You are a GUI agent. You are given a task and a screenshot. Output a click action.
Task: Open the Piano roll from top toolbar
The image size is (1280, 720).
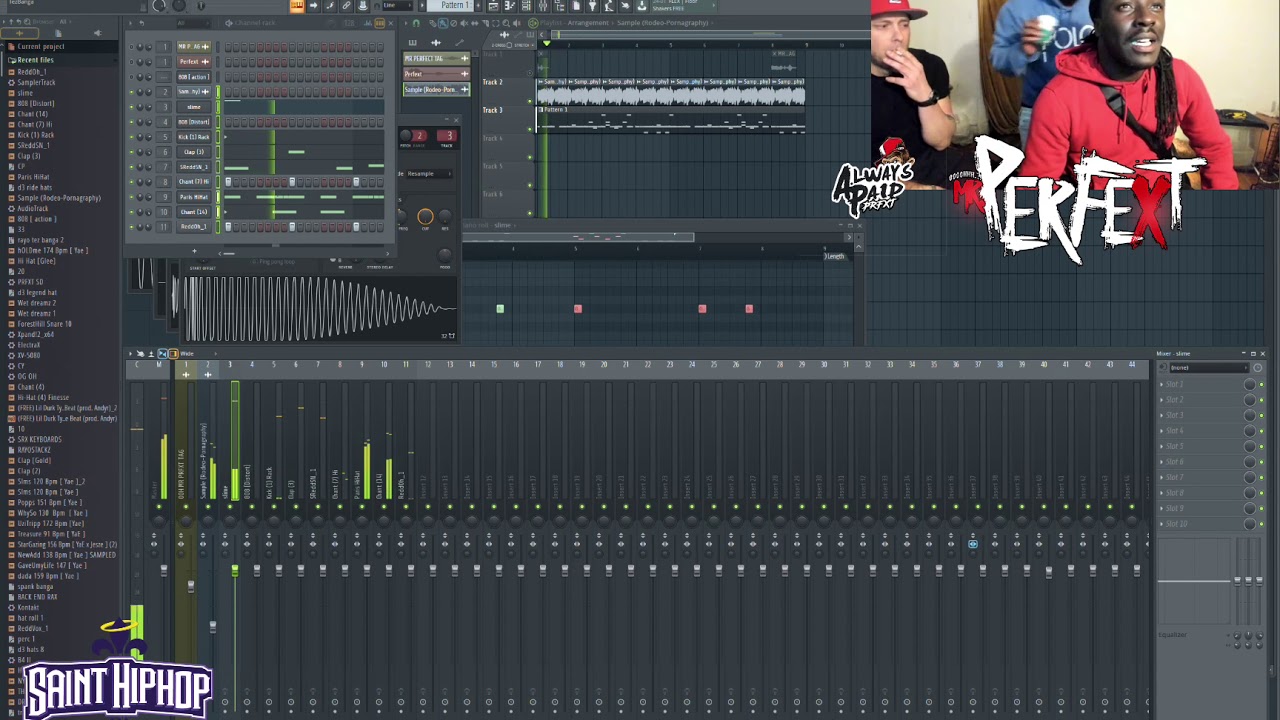point(509,6)
